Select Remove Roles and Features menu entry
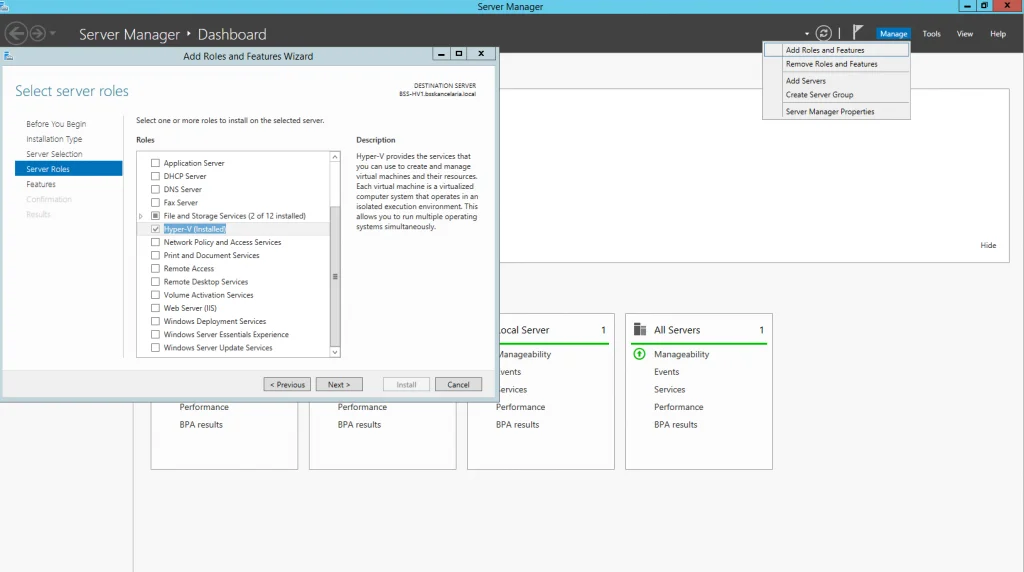Viewport: 1024px width, 572px height. [x=831, y=64]
